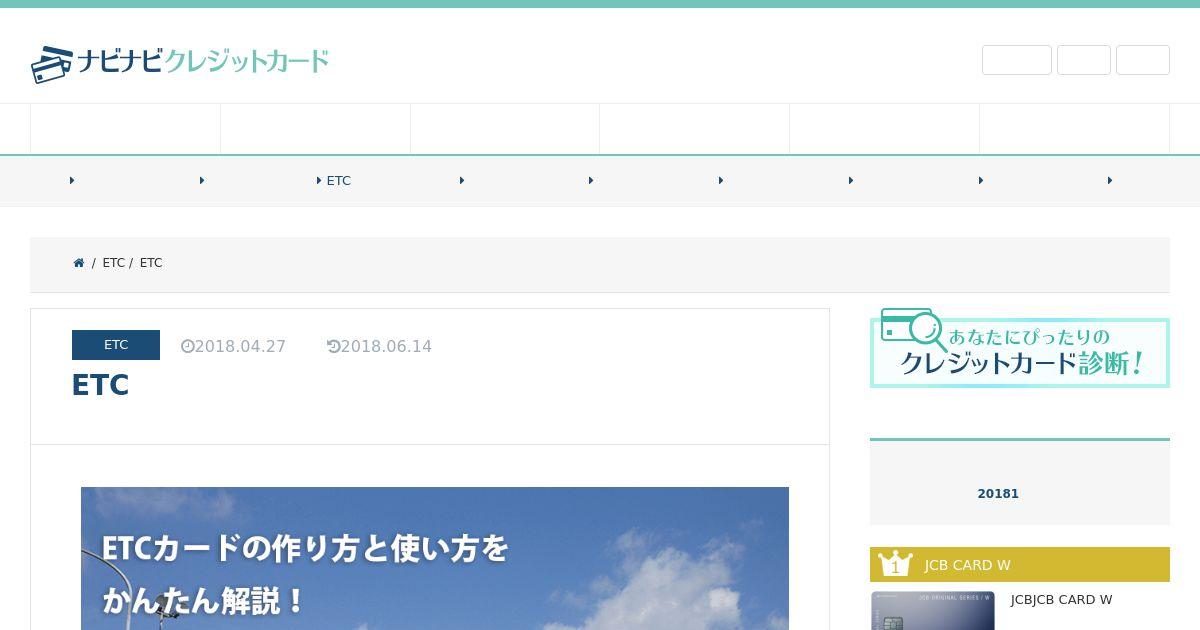The image size is (1200, 630).
Task: Select the blue ETC category badge
Action: click(x=116, y=345)
